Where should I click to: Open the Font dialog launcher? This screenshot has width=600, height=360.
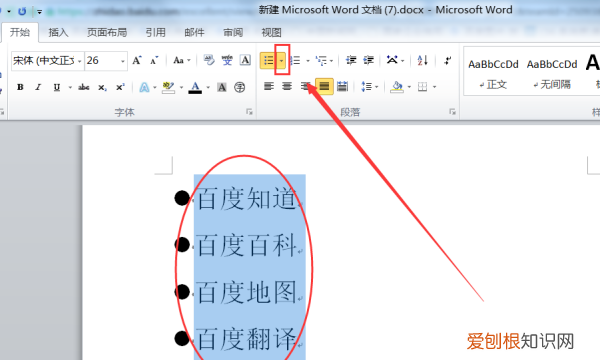tap(249, 112)
